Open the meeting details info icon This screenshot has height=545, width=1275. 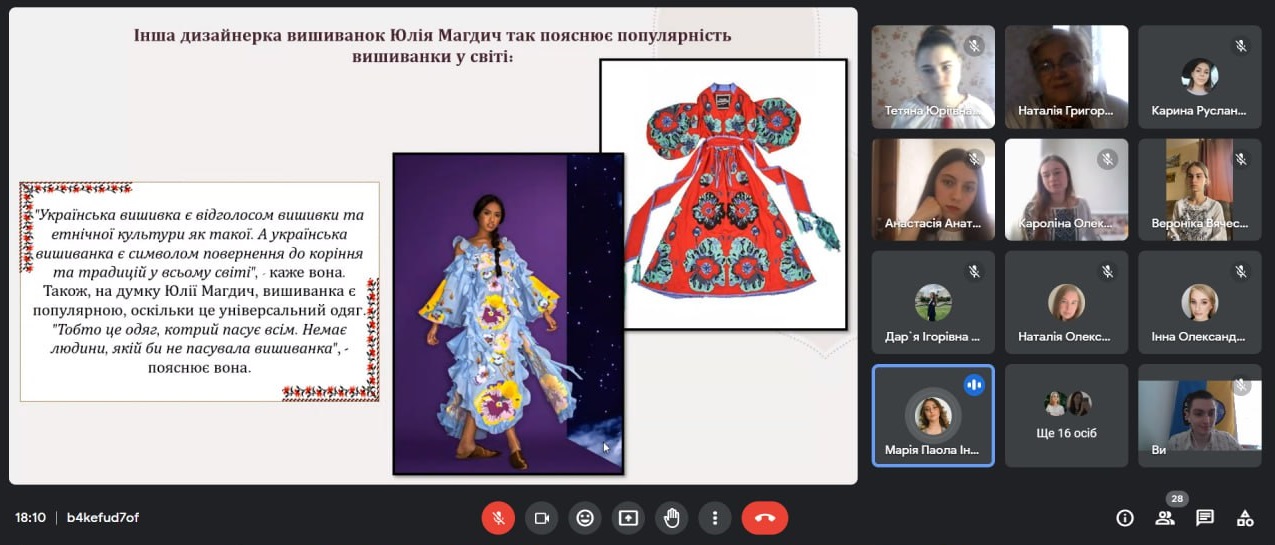[1125, 518]
